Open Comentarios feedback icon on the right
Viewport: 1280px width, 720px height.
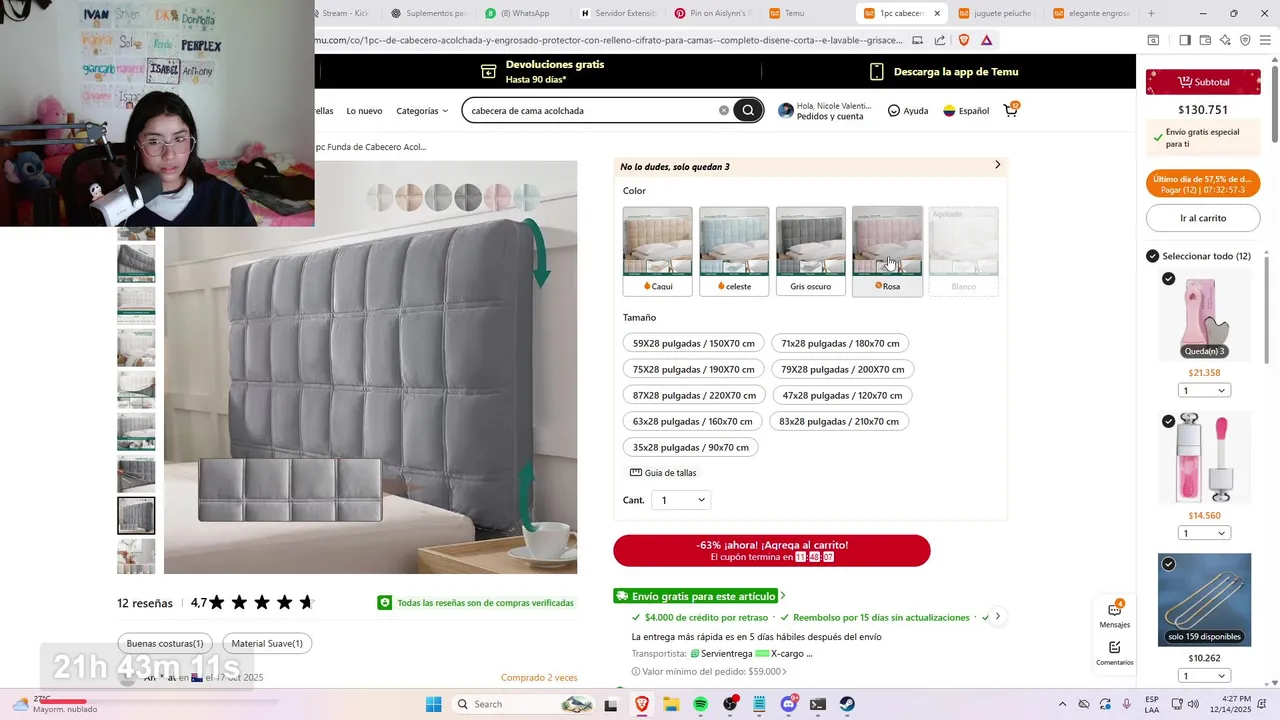(x=1114, y=653)
